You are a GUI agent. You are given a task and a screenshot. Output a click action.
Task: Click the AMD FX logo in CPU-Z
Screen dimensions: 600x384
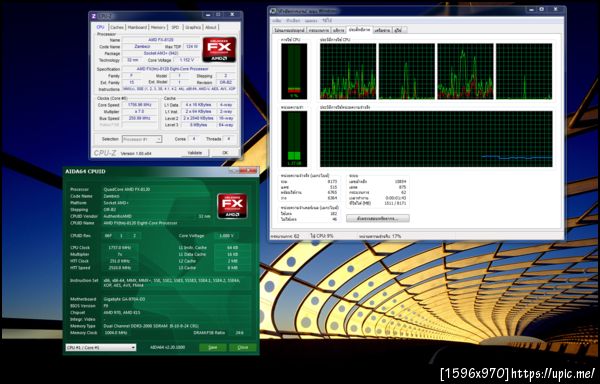pos(219,50)
